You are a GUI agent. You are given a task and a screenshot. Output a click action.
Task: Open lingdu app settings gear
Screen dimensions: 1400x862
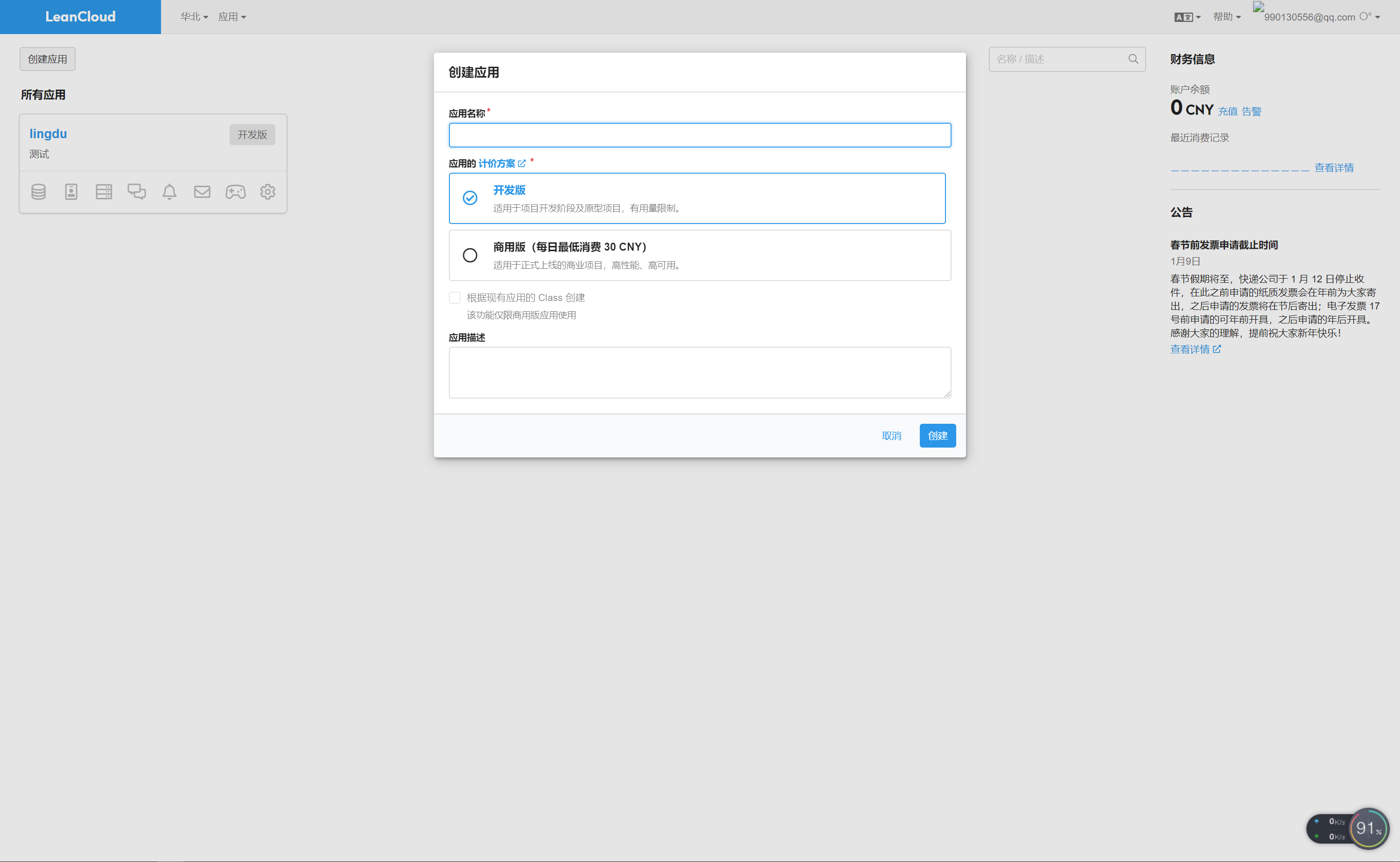point(267,191)
